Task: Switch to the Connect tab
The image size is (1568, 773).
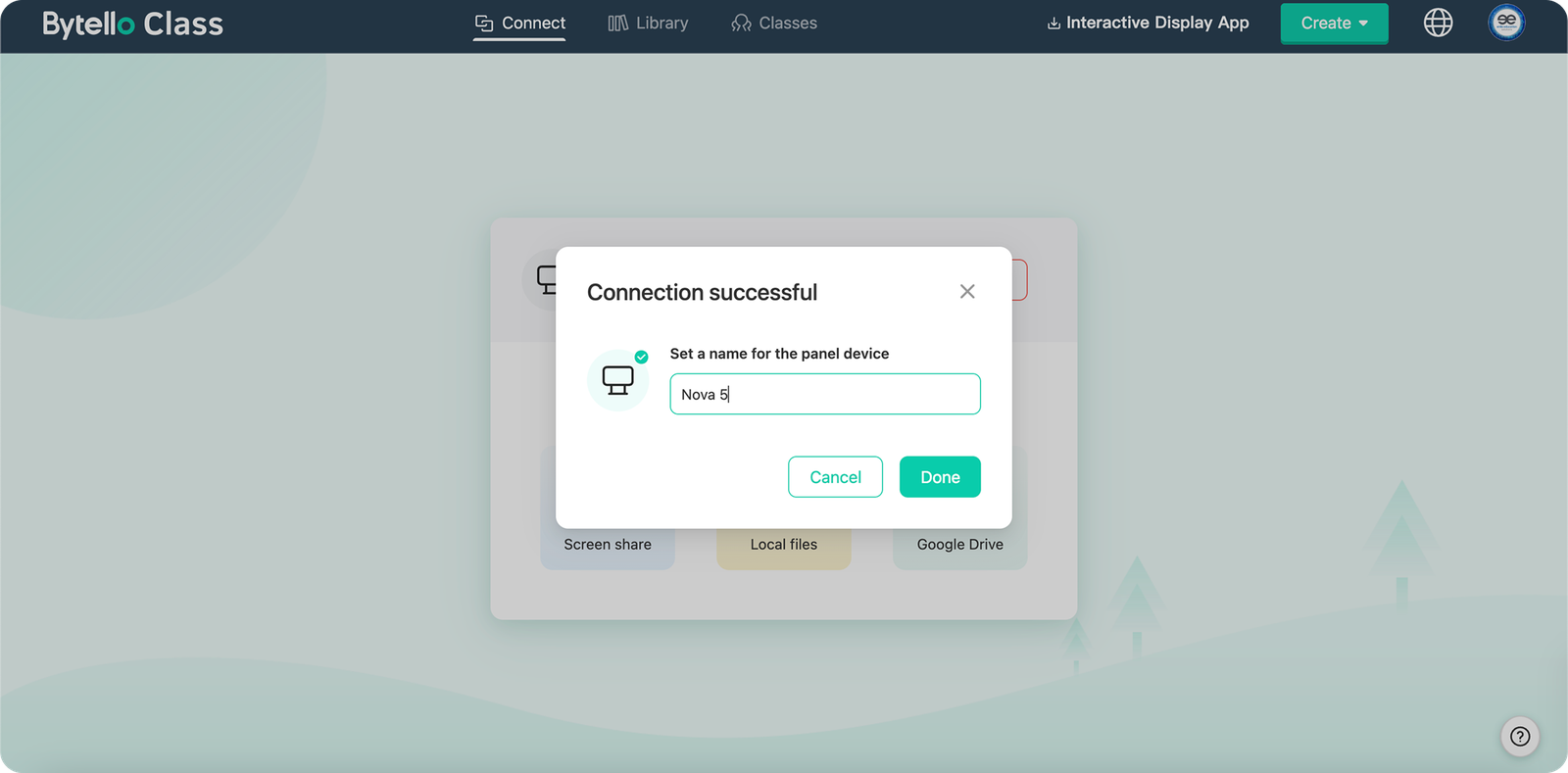Action: [x=519, y=23]
